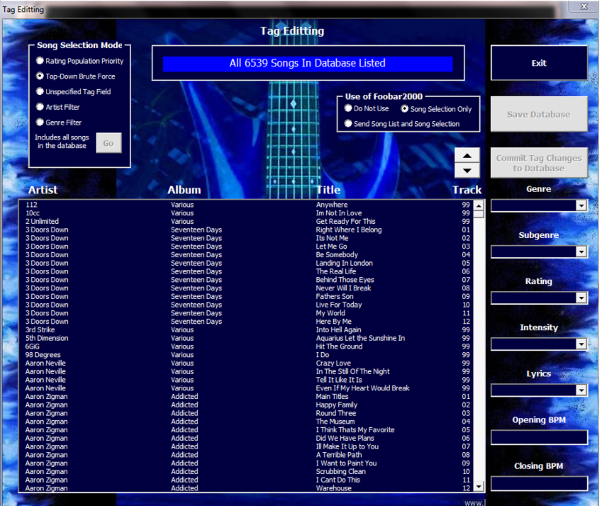Open the Genre dropdown
Screen dimensions: 600x506
(581, 206)
